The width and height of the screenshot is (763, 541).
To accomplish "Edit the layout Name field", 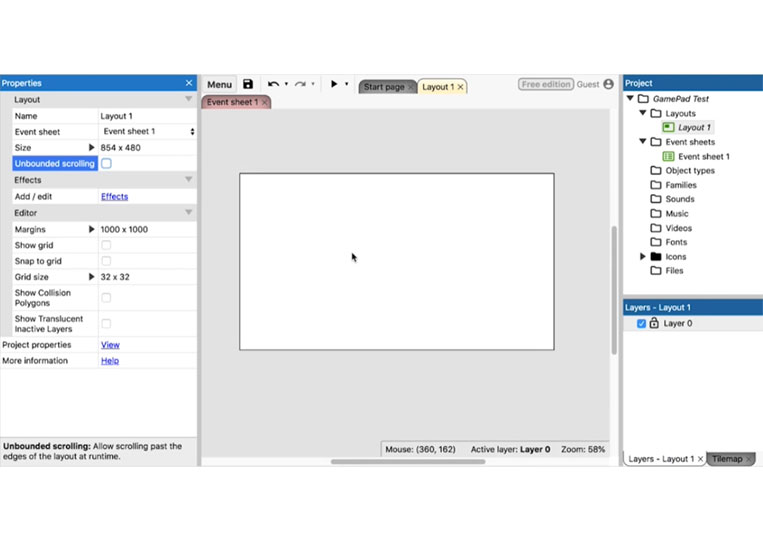I will click(147, 116).
